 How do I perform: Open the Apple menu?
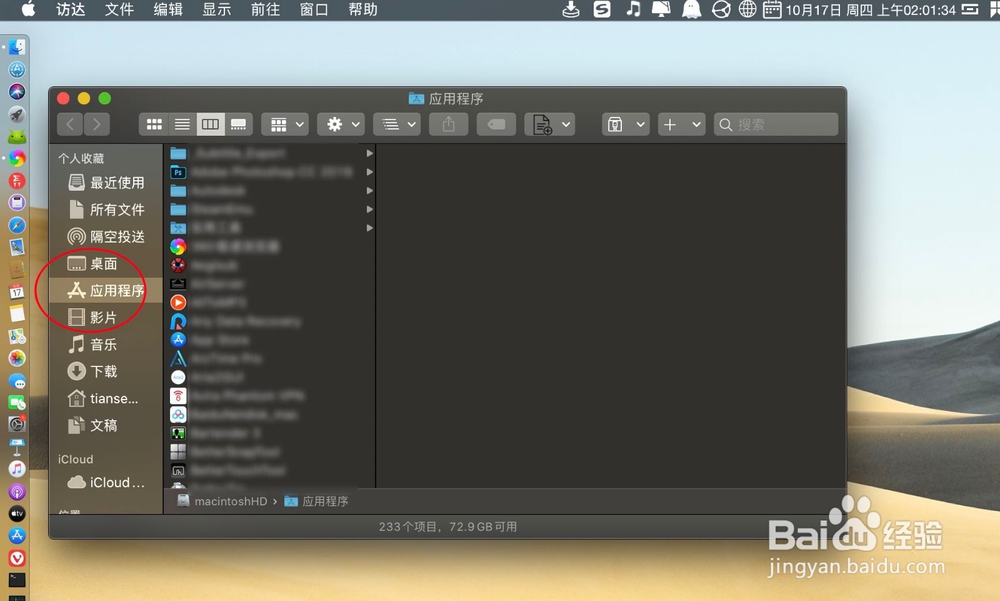[28, 9]
